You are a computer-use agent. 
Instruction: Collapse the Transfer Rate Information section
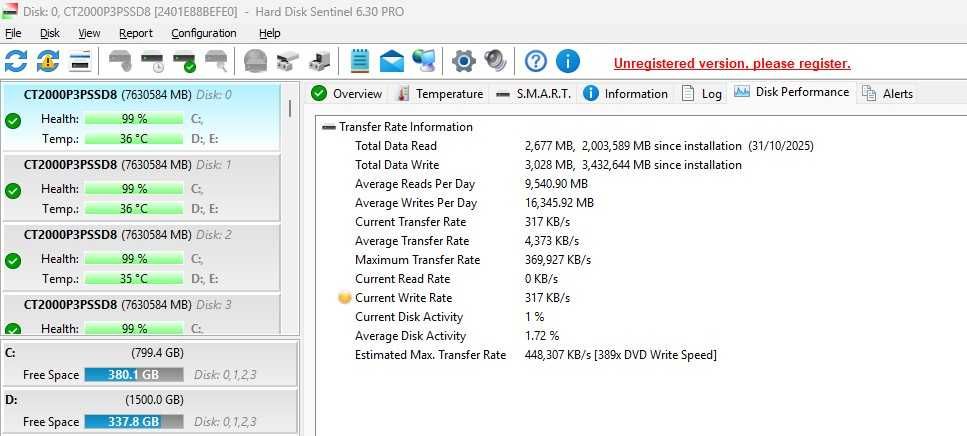click(x=329, y=127)
